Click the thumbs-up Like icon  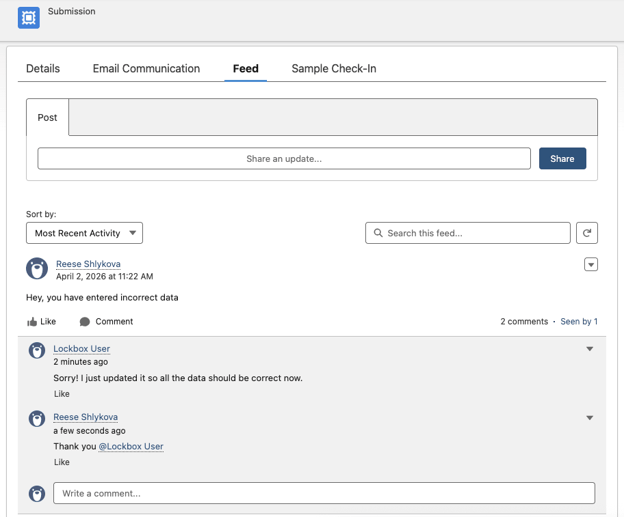pos(32,322)
